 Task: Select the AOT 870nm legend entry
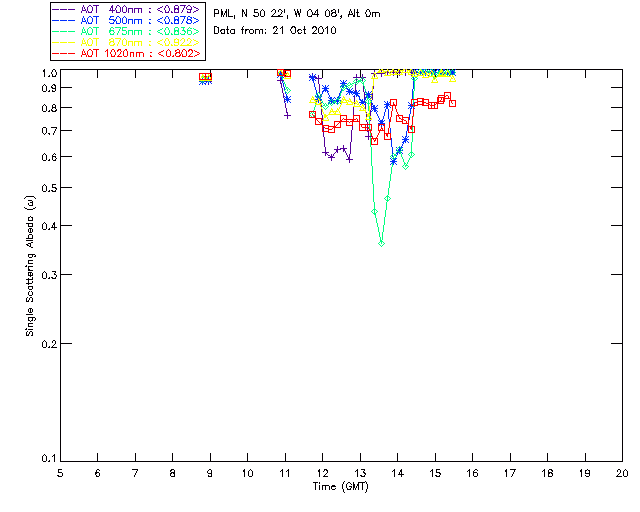127,42
